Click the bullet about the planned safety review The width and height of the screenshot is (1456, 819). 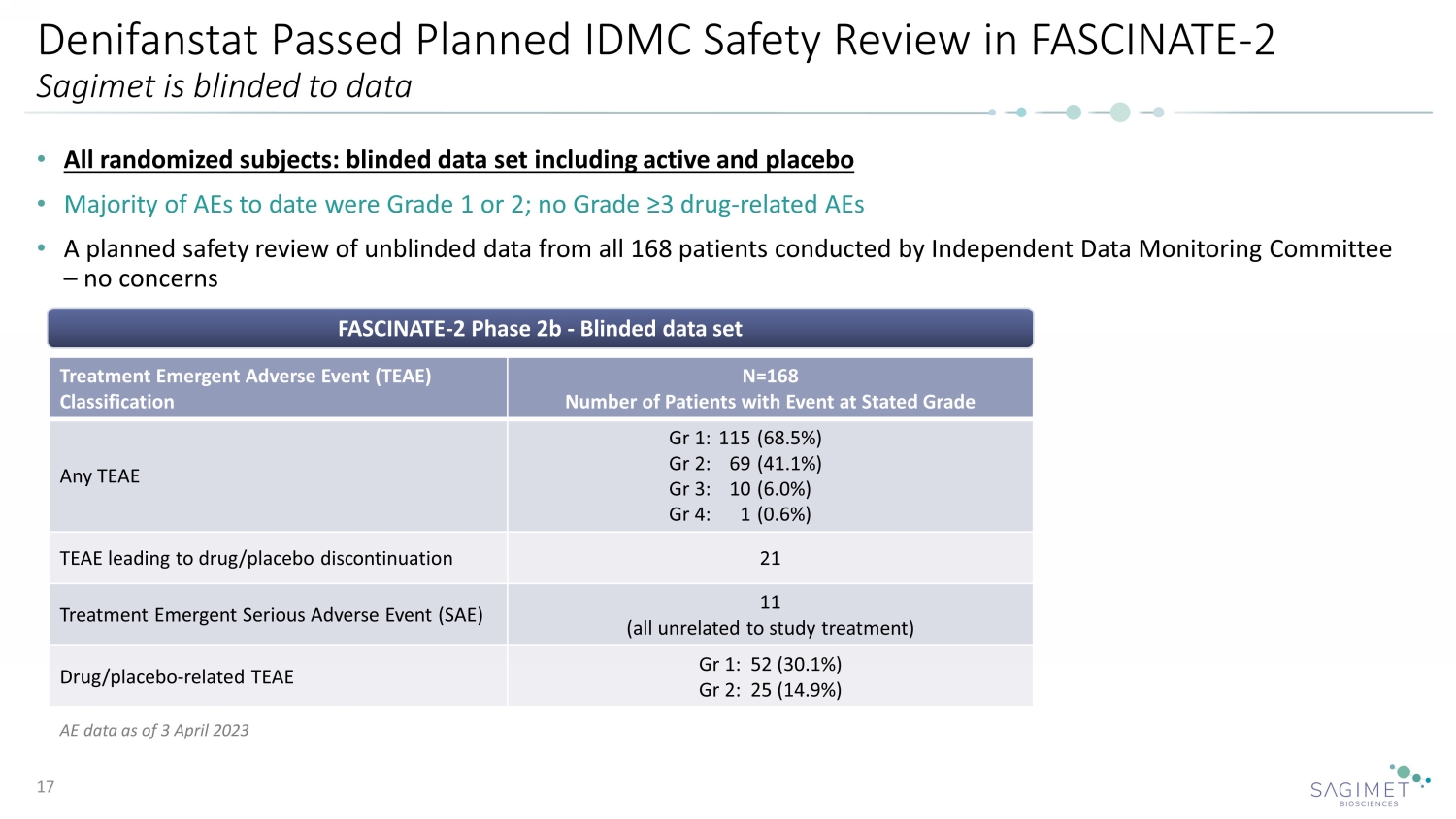pos(727,249)
